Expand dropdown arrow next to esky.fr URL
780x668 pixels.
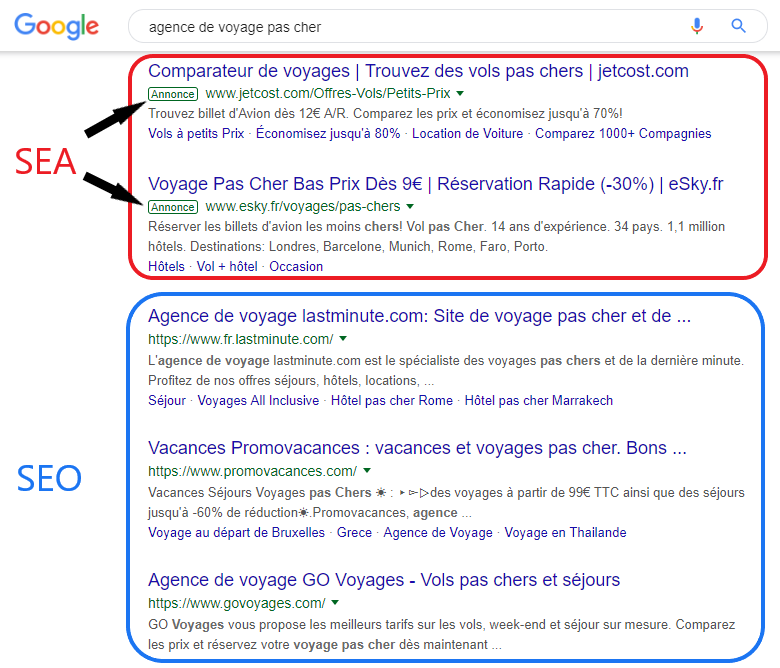tap(410, 206)
